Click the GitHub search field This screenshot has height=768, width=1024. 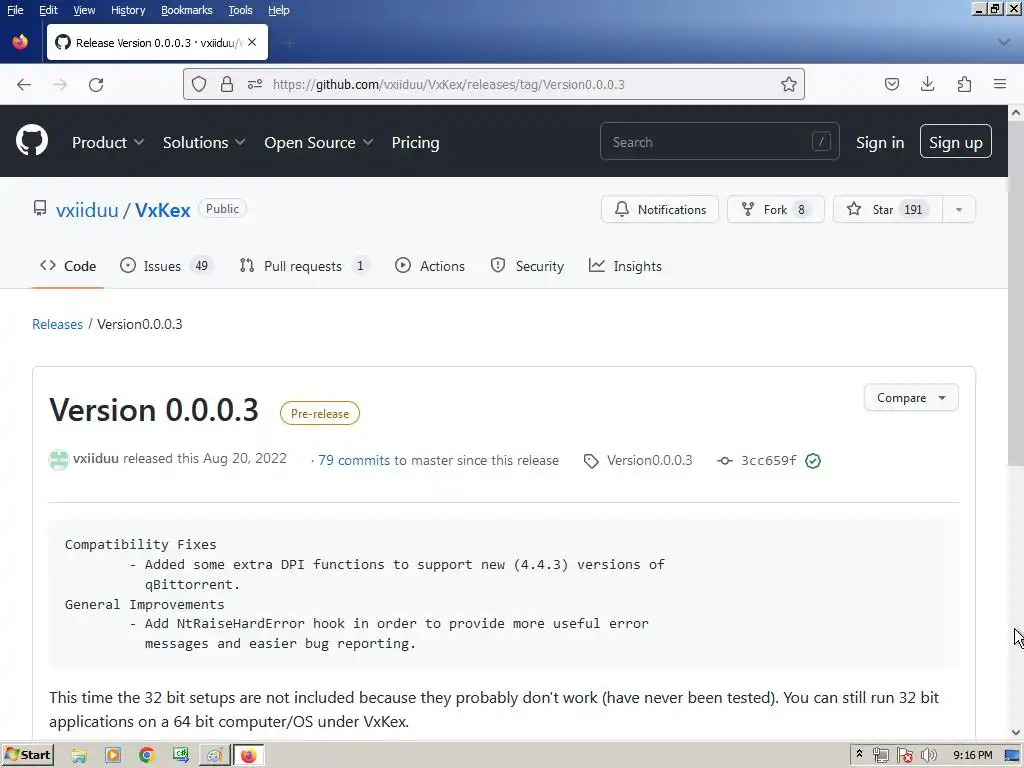pyautogui.click(x=719, y=142)
